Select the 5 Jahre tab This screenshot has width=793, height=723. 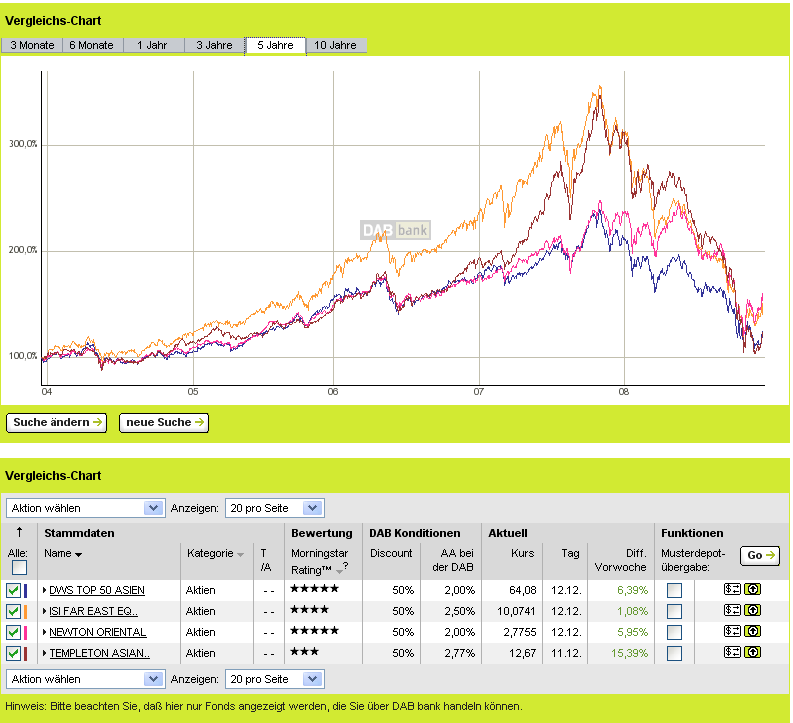275,45
